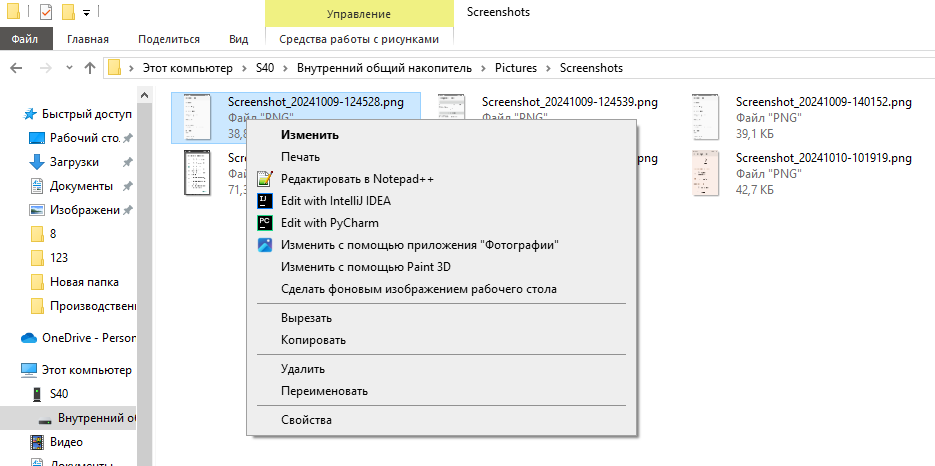The image size is (935, 466).
Task: Choose Переименовать from the context menu
Action: [x=324, y=391]
